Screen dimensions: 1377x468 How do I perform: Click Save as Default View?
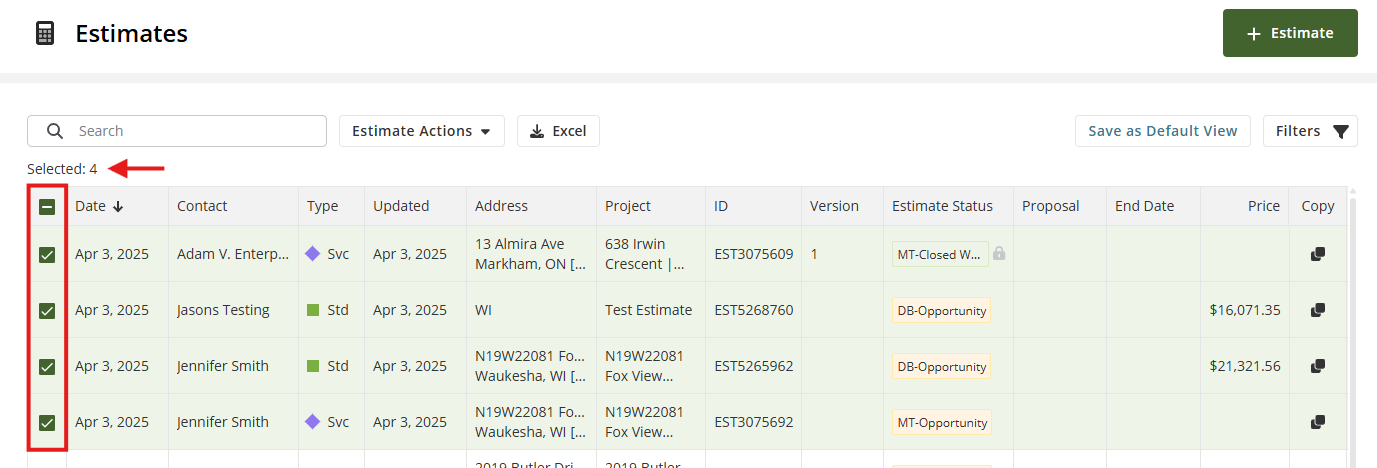(x=1163, y=131)
